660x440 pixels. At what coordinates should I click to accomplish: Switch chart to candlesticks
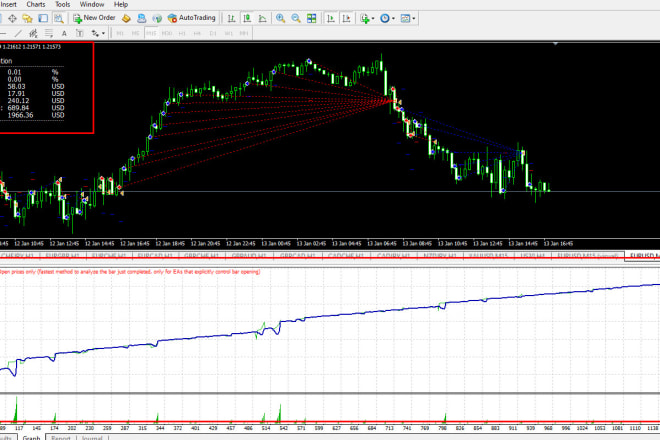click(247, 19)
